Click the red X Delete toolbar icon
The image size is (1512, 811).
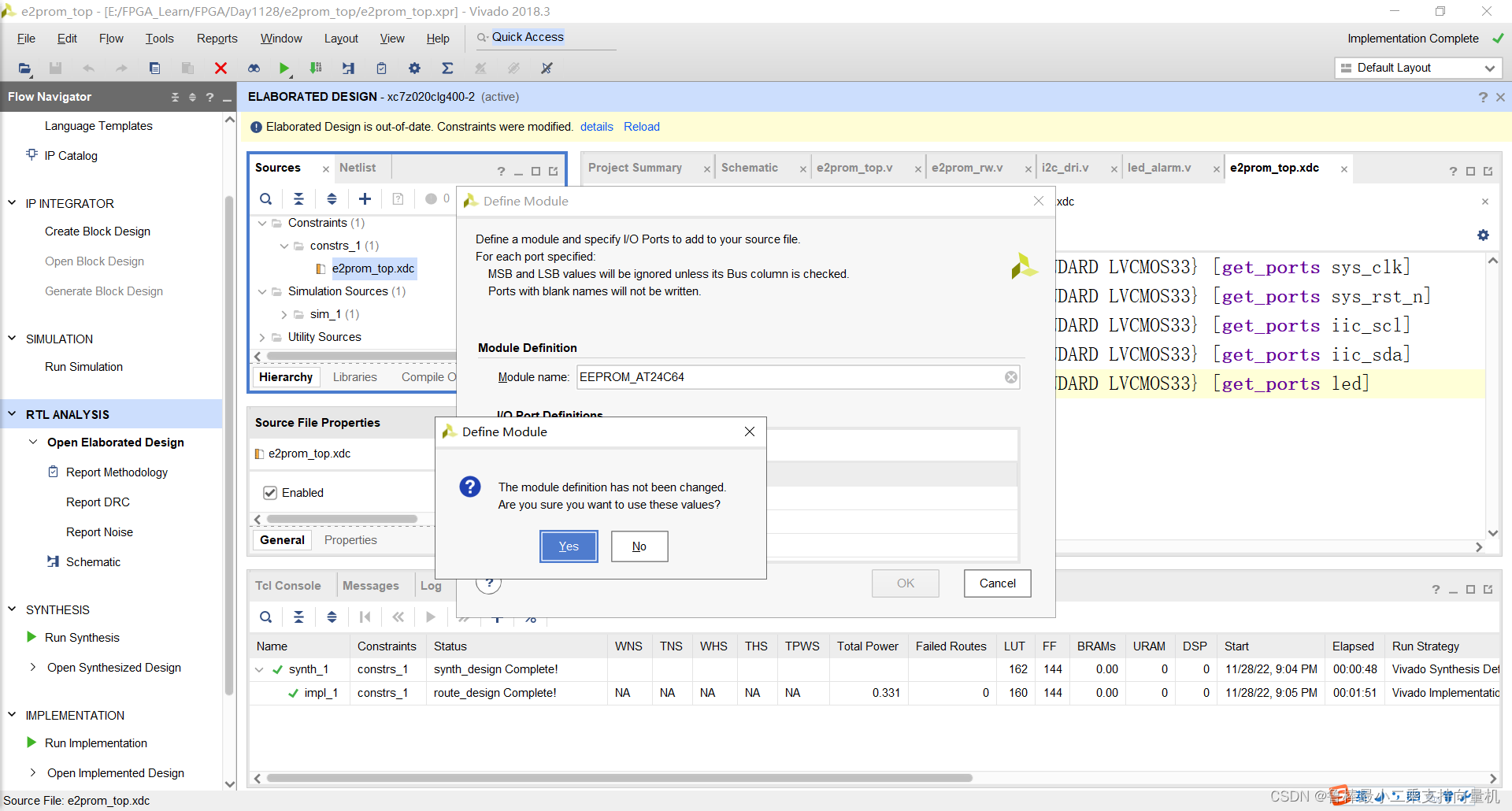(x=220, y=69)
